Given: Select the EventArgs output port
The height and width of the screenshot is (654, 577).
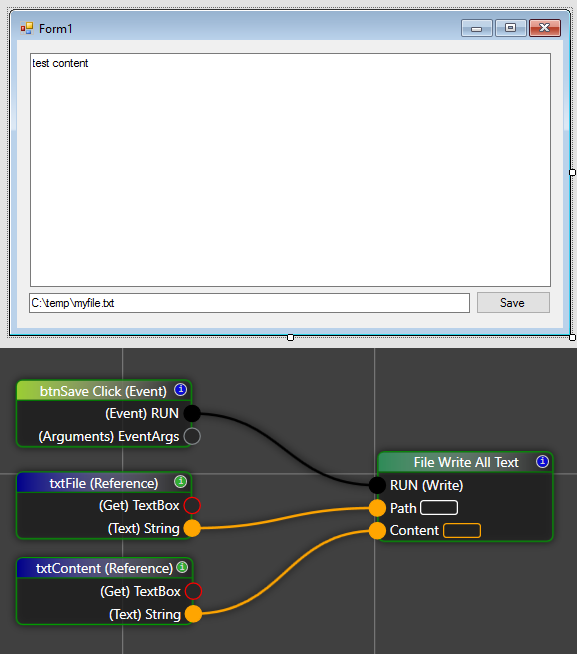Looking at the screenshot, I should [192, 436].
